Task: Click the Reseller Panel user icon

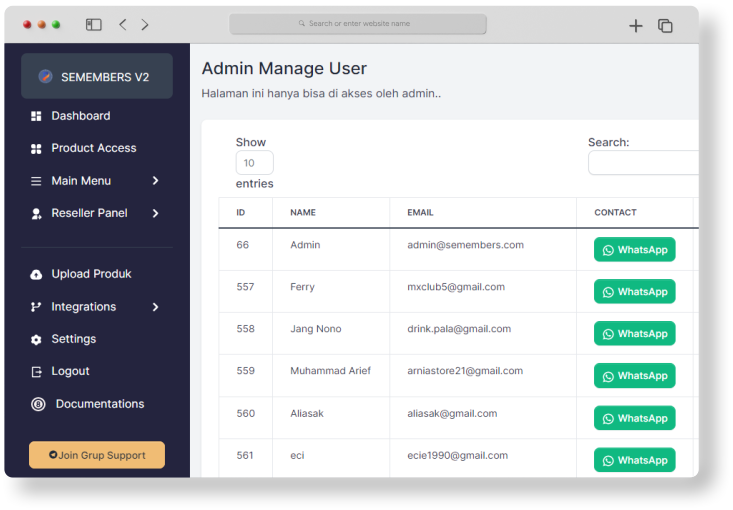Action: pyautogui.click(x=37, y=213)
